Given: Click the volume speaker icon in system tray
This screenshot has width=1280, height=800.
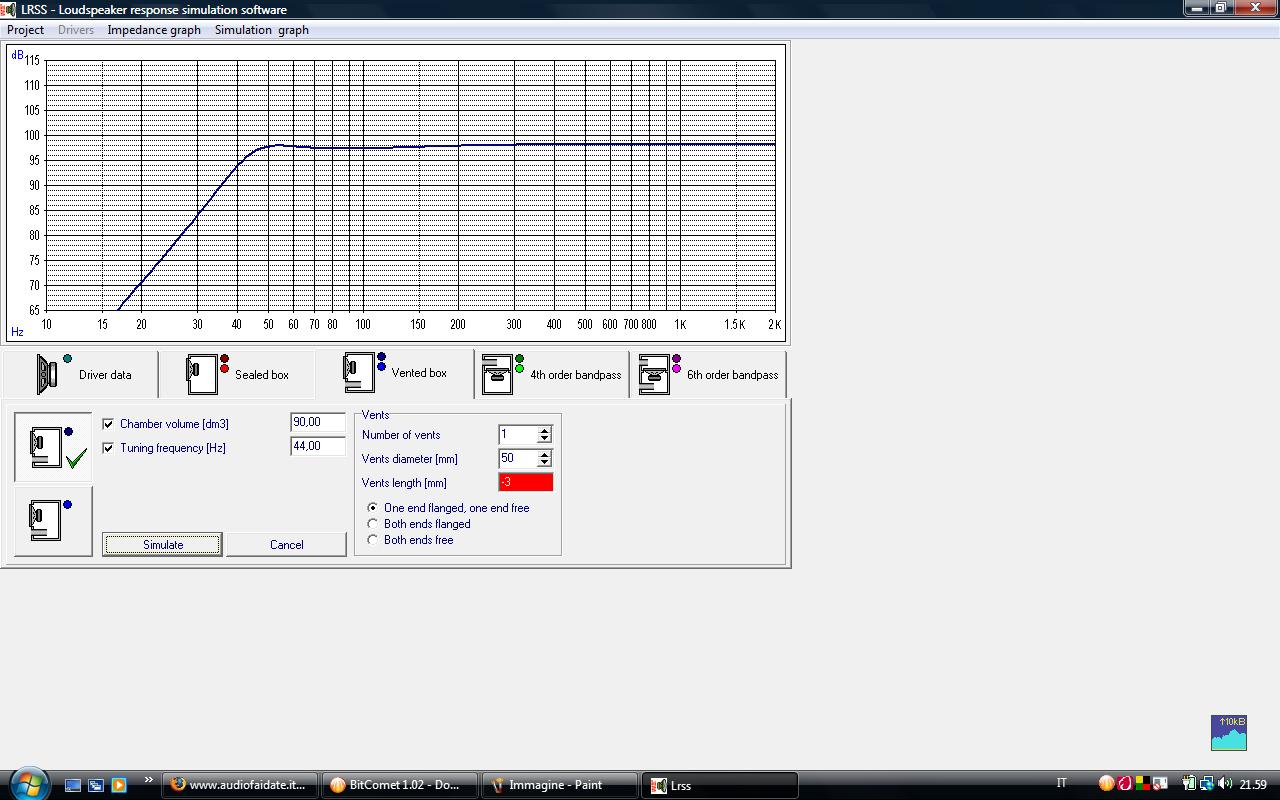Looking at the screenshot, I should 1225,784.
